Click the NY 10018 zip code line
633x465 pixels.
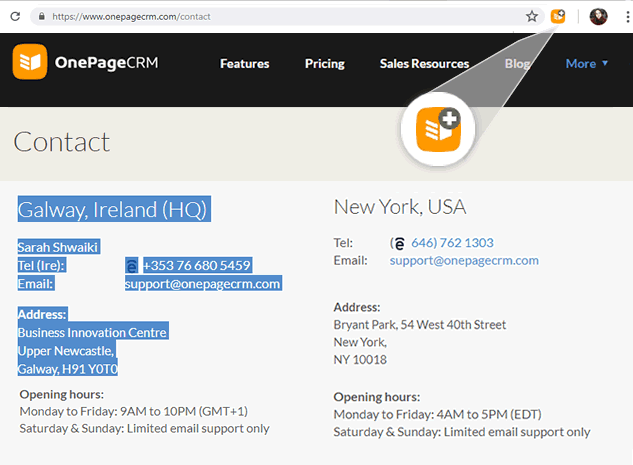[360, 359]
